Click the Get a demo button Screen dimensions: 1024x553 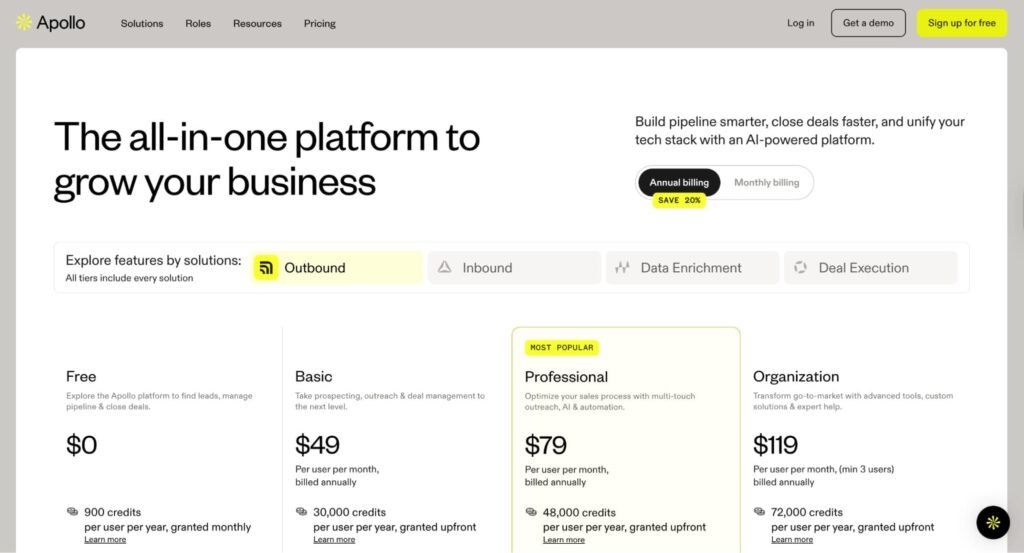tap(868, 23)
